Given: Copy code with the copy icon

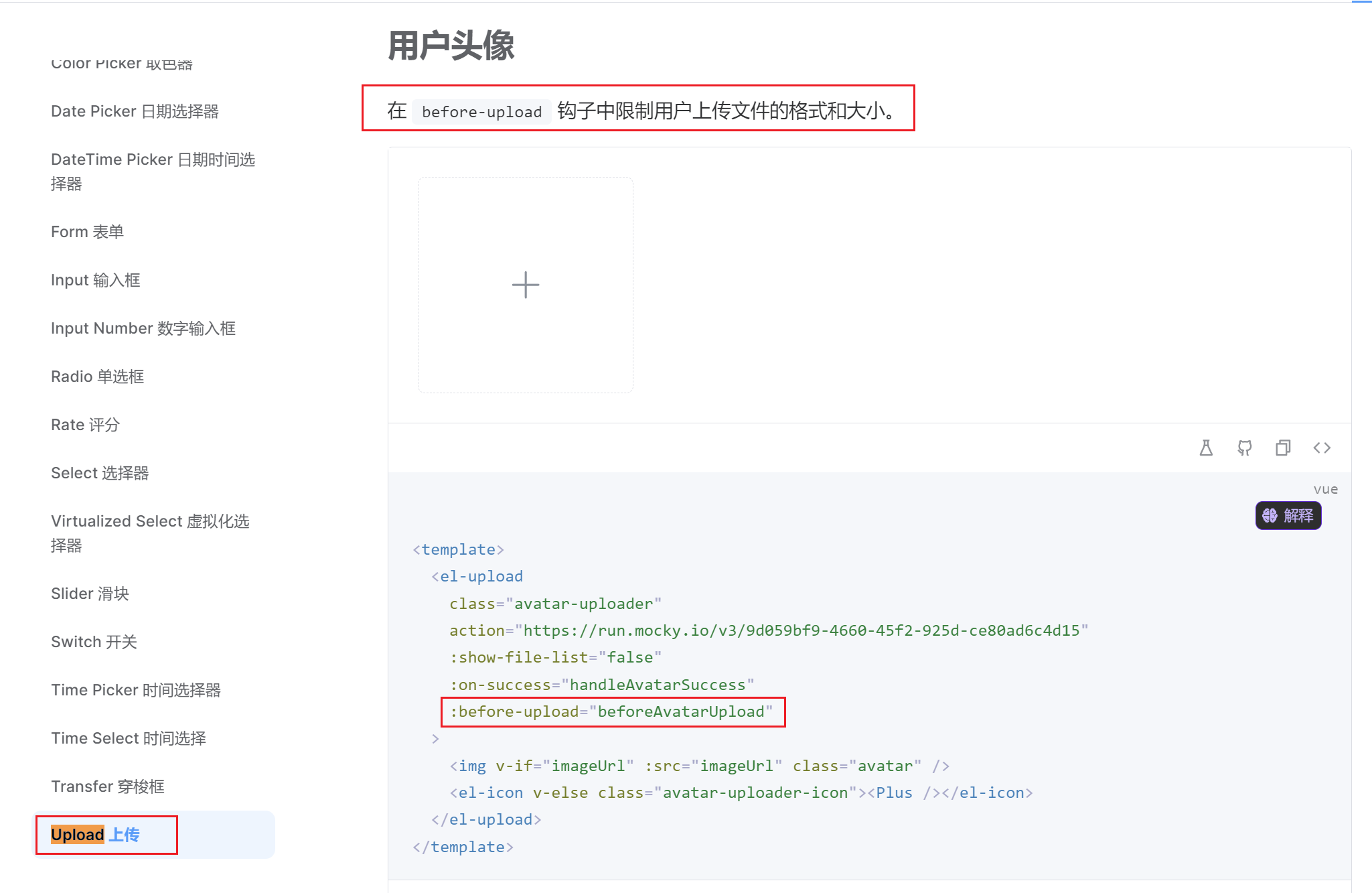Looking at the screenshot, I should (1283, 448).
